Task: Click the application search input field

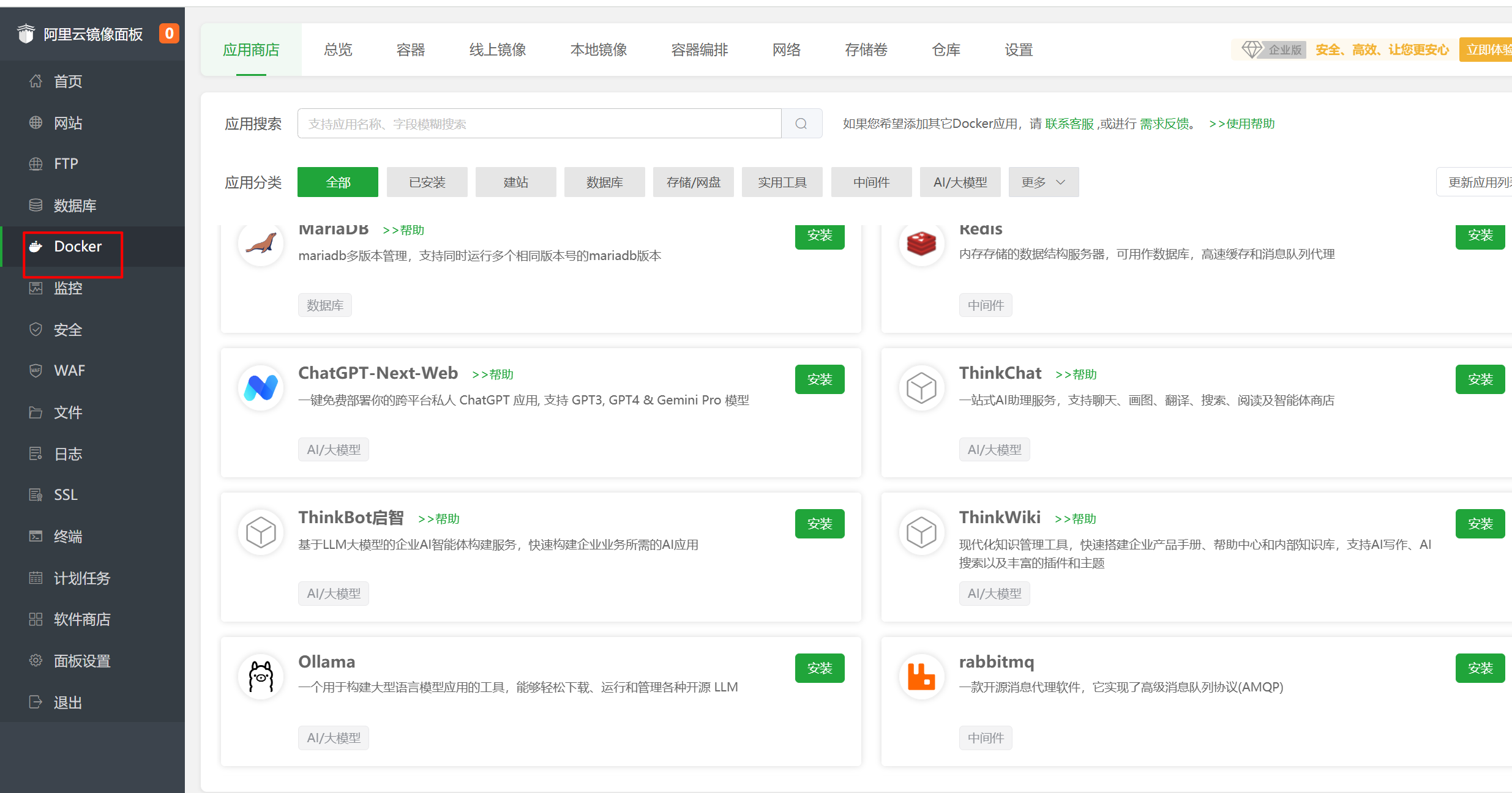Action: [539, 124]
